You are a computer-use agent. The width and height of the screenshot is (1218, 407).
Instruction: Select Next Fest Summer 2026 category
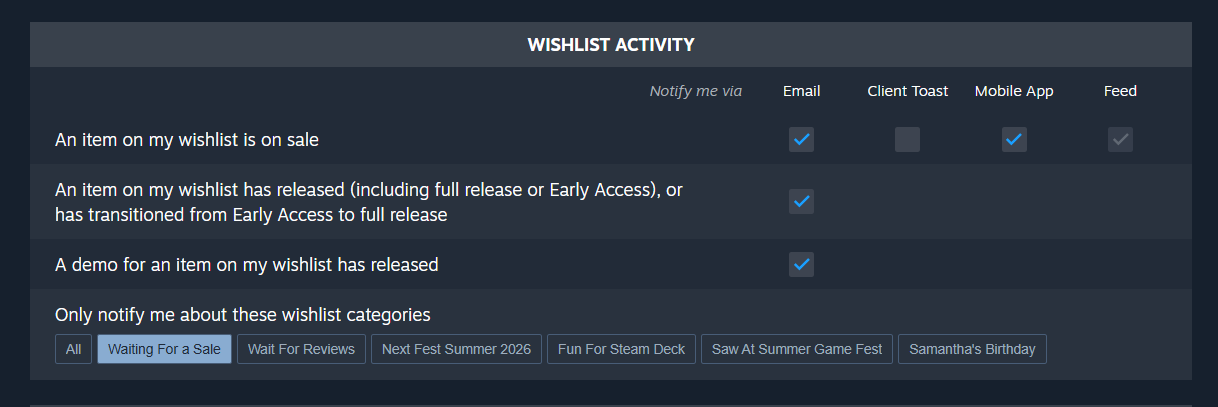457,349
